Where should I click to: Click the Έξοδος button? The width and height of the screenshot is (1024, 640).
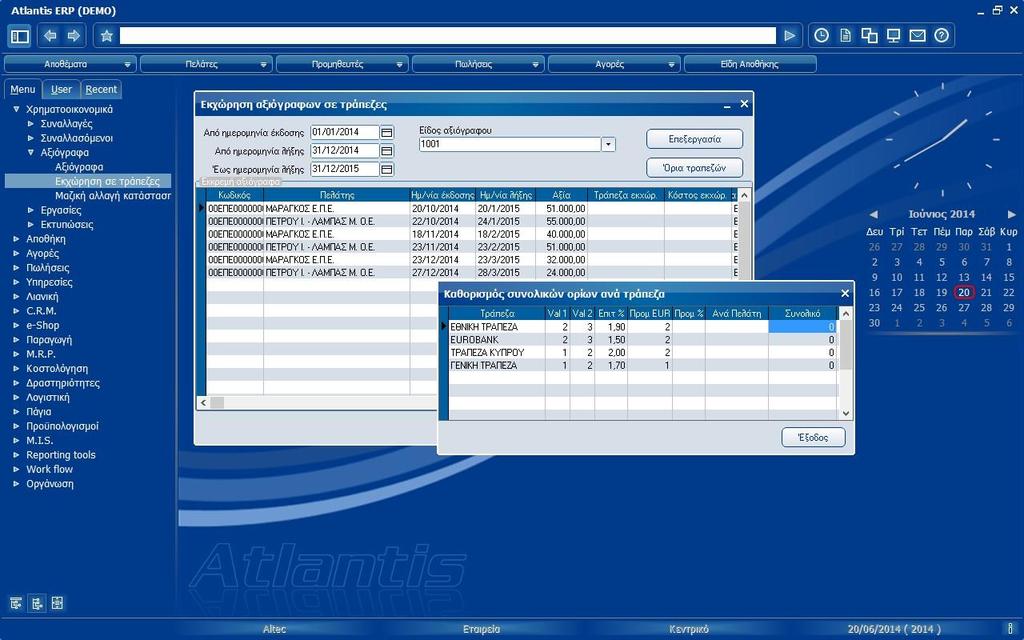(813, 438)
